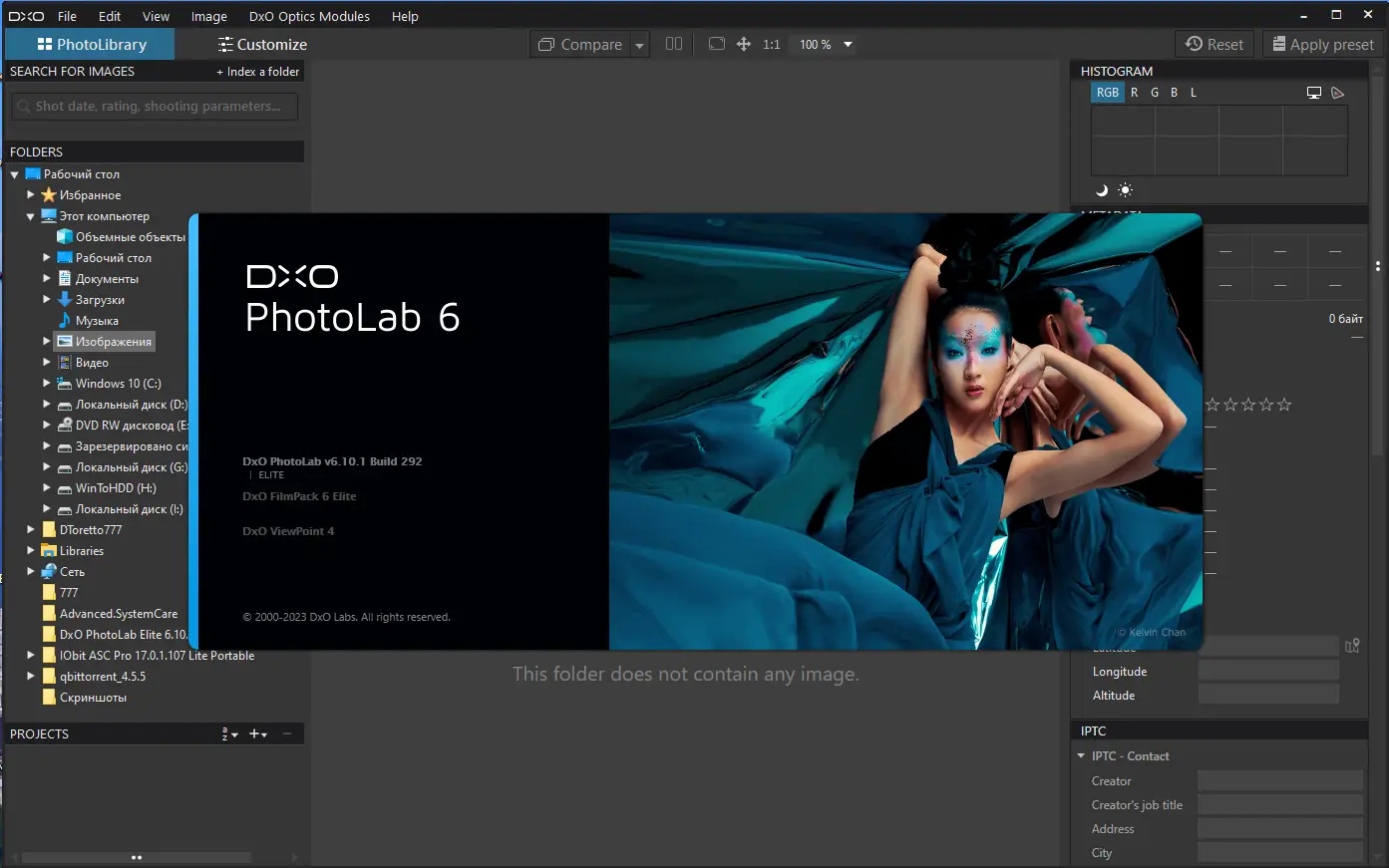Viewport: 1389px width, 868px height.
Task: Open the zoom percentage dropdown
Action: [x=847, y=44]
